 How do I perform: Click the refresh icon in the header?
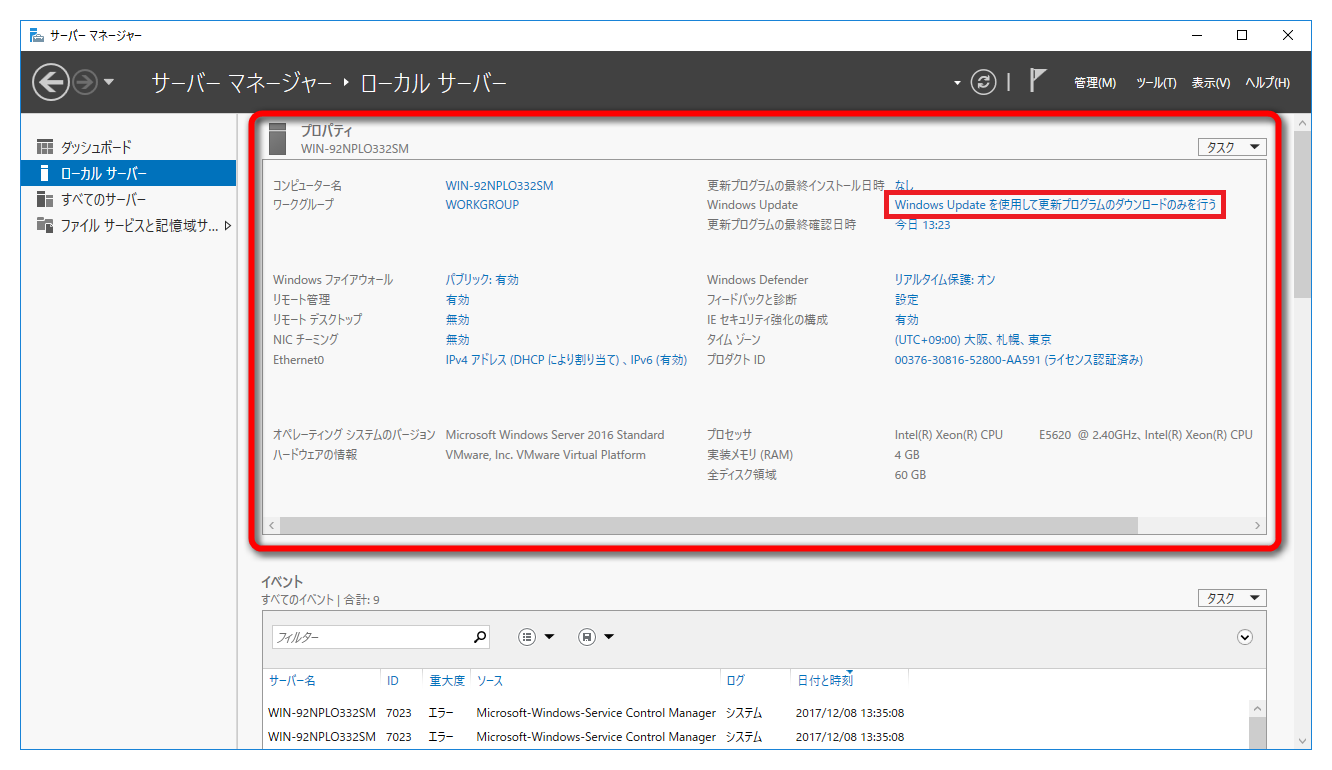pyautogui.click(x=984, y=82)
